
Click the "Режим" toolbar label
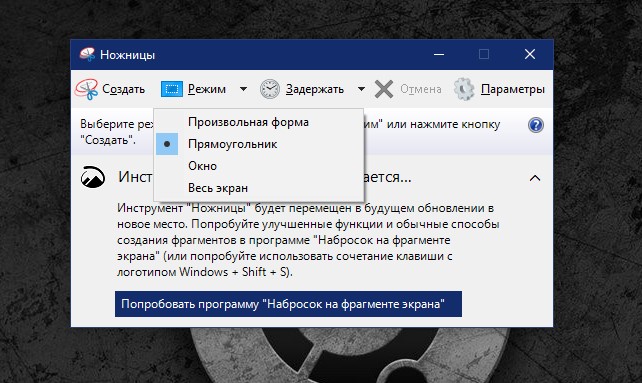(207, 89)
